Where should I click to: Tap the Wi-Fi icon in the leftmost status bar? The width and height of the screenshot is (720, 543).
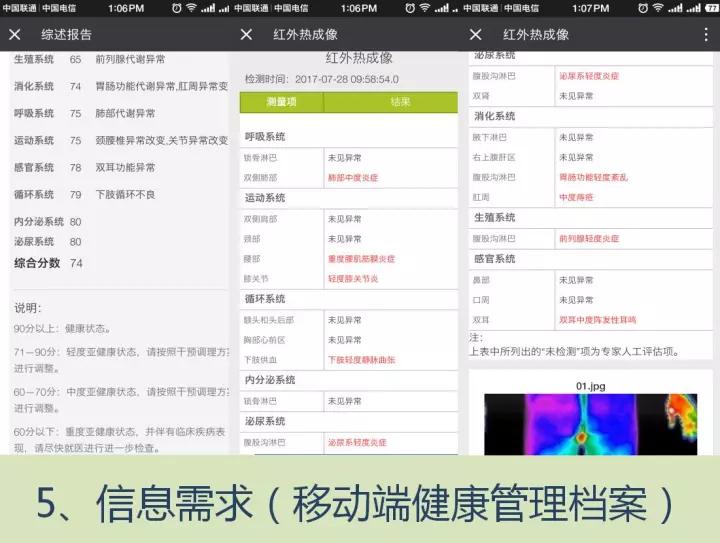[193, 8]
